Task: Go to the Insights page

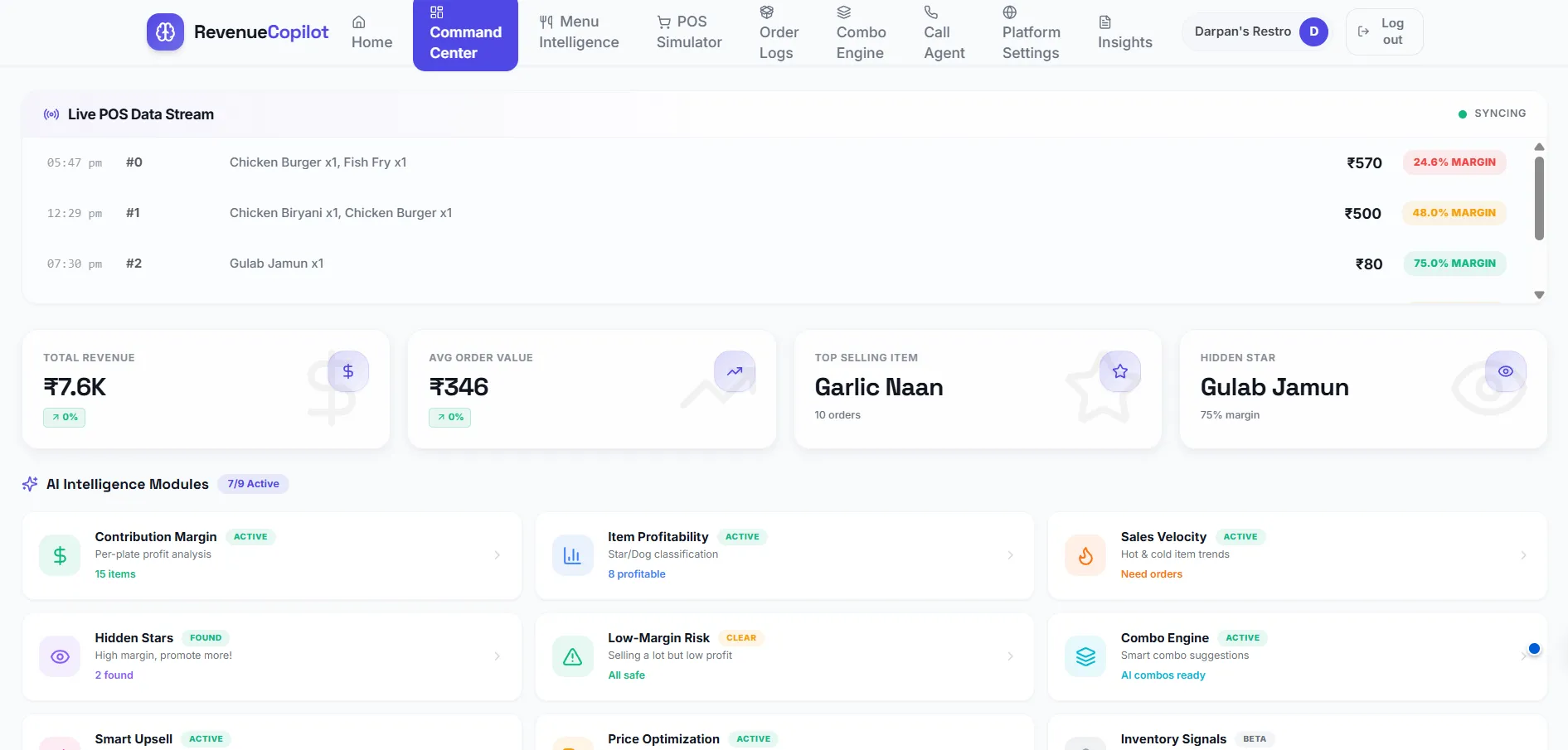Action: pos(1124,32)
